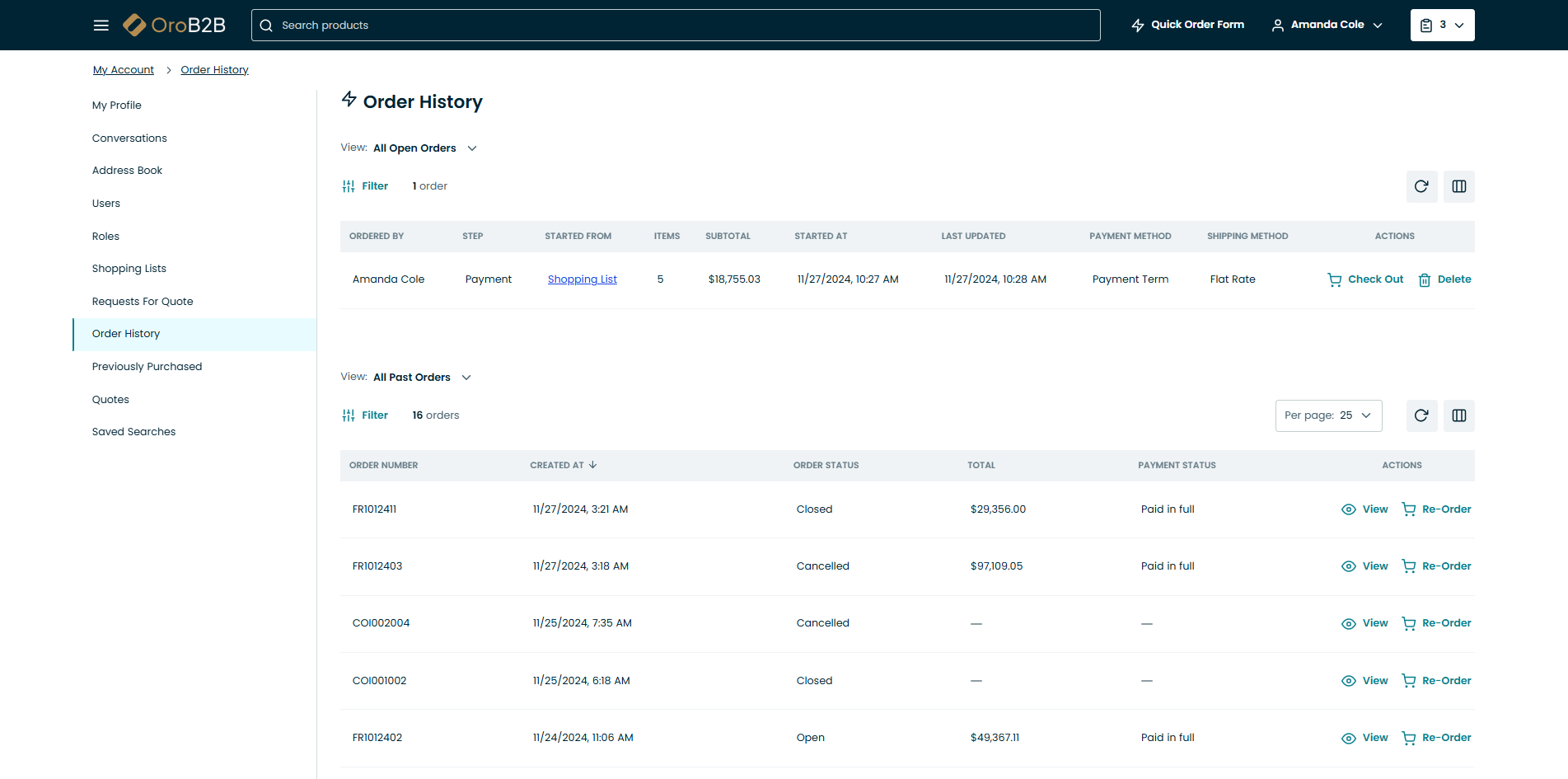1568x779 pixels.
Task: Open column settings for past orders grid
Action: pyautogui.click(x=1458, y=415)
